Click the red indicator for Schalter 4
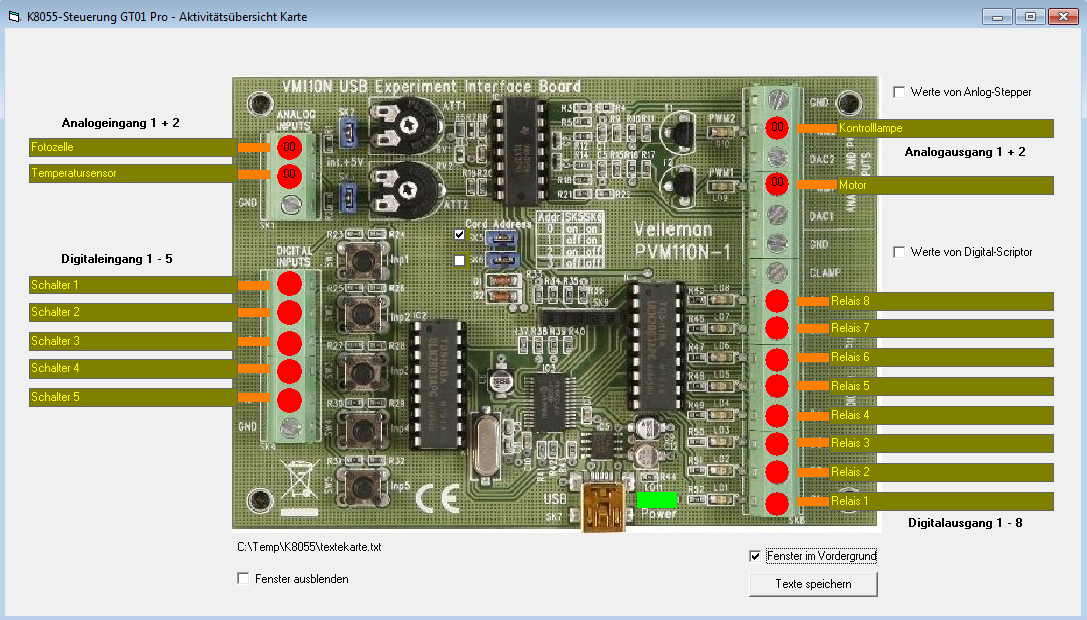1087x620 pixels. click(290, 371)
